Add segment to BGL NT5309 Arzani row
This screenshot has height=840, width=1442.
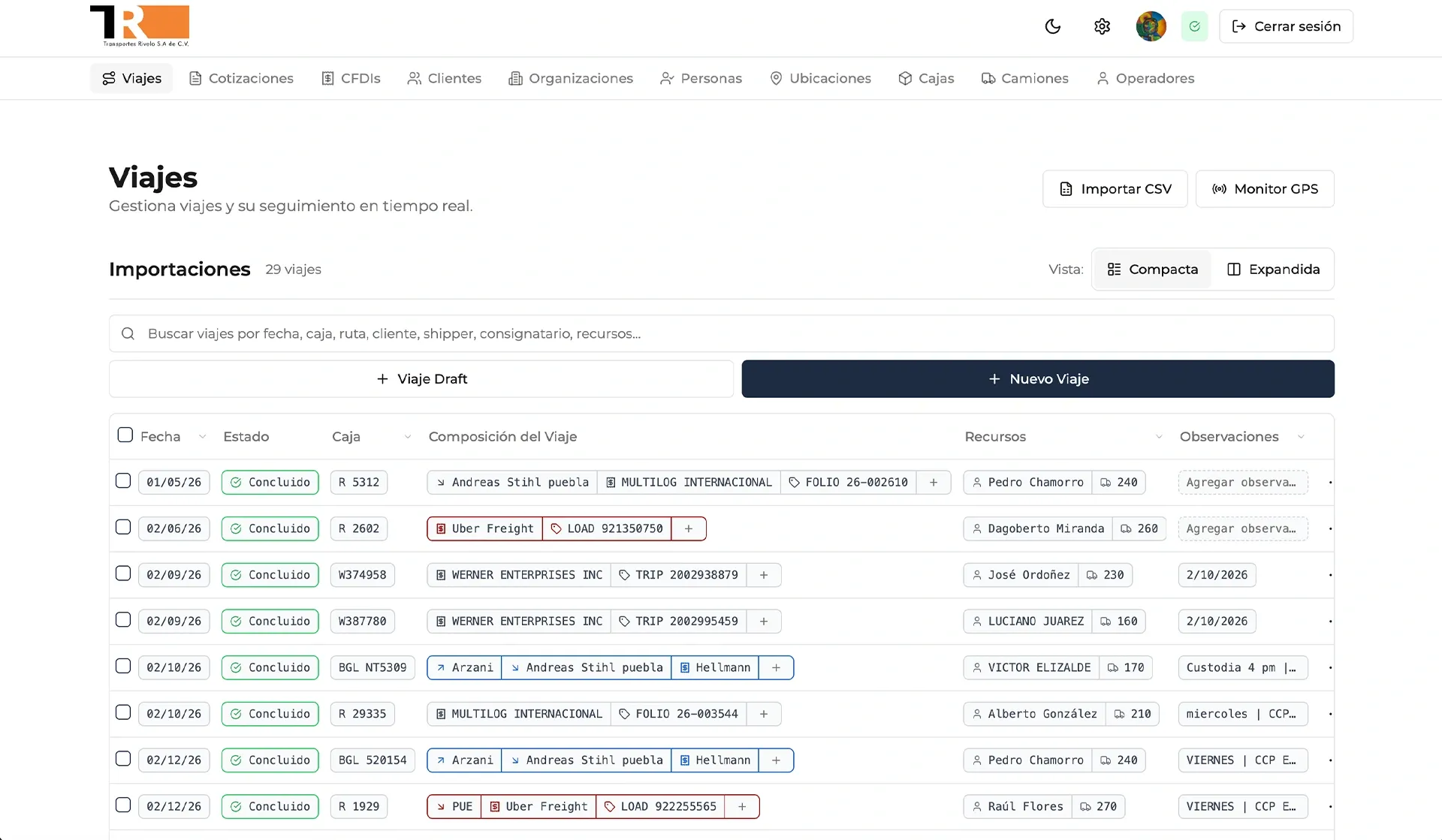777,667
